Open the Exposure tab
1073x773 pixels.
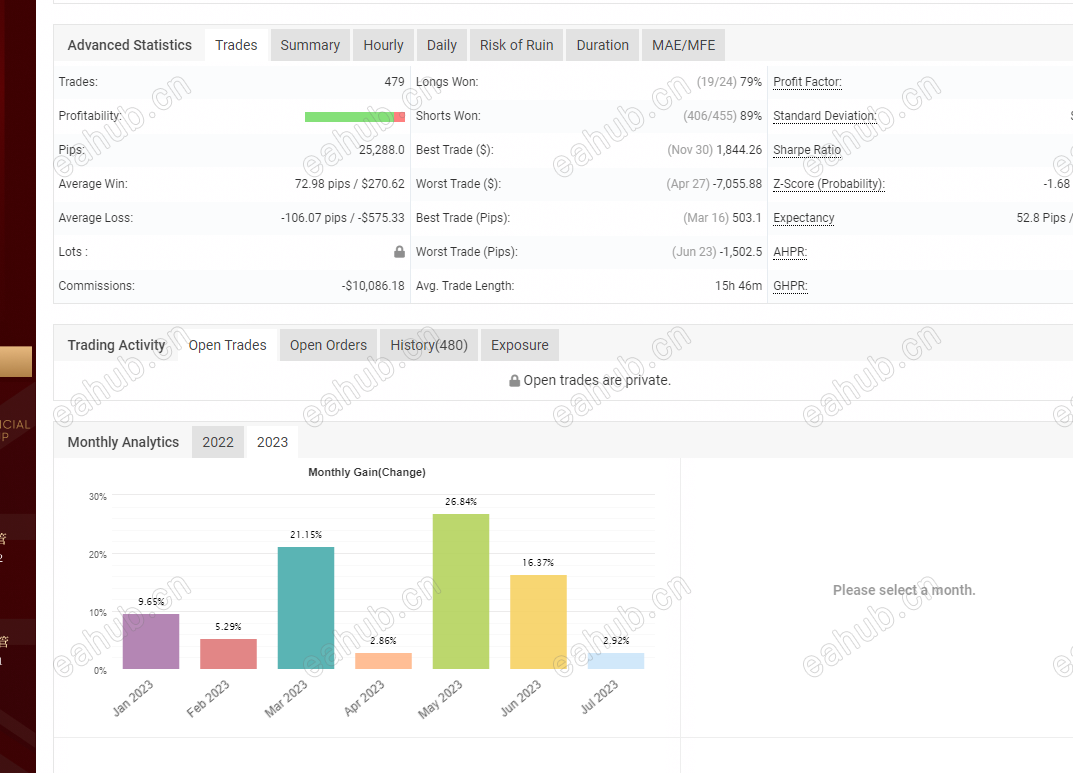coord(519,345)
